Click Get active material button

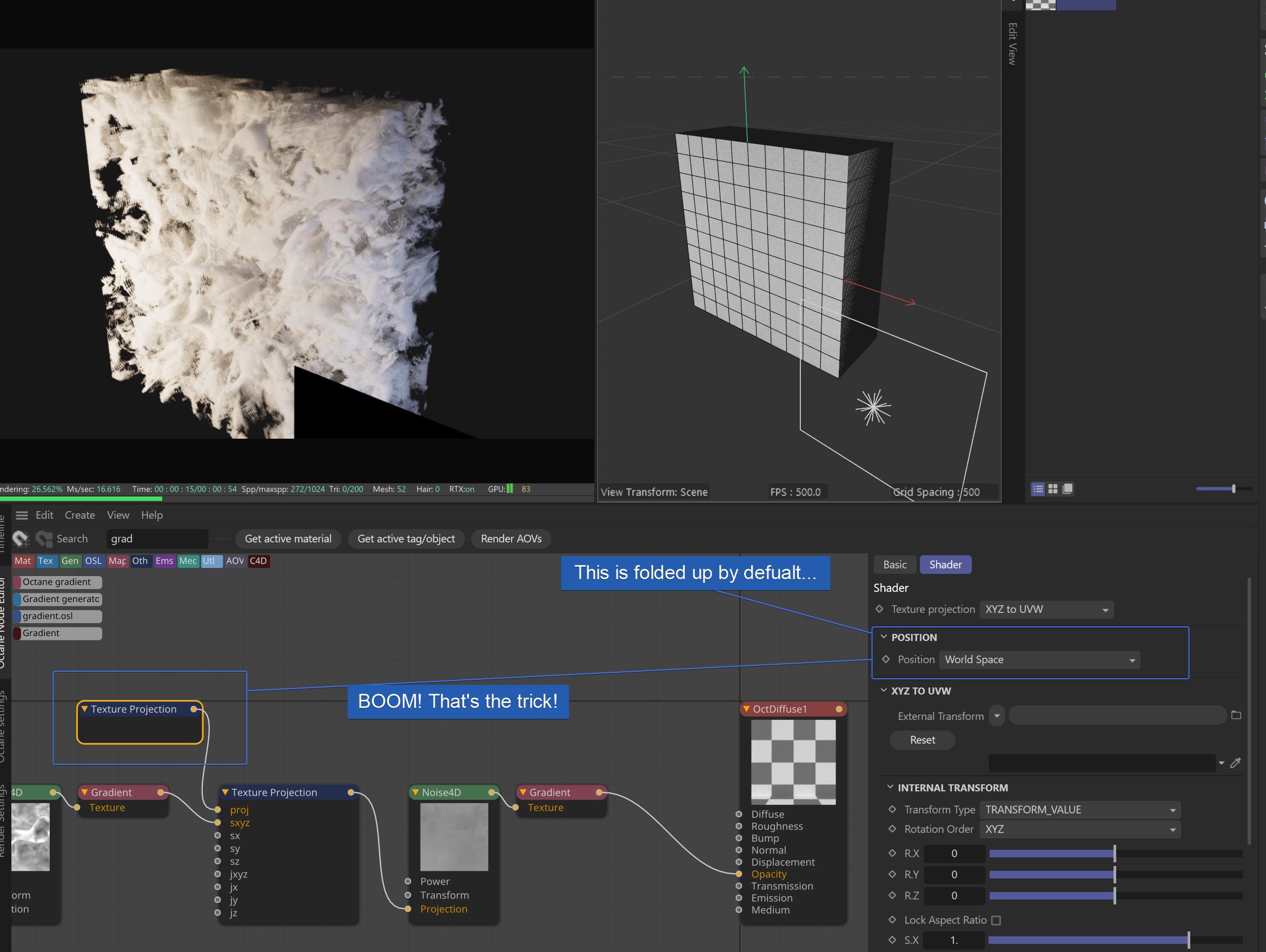pyautogui.click(x=288, y=539)
